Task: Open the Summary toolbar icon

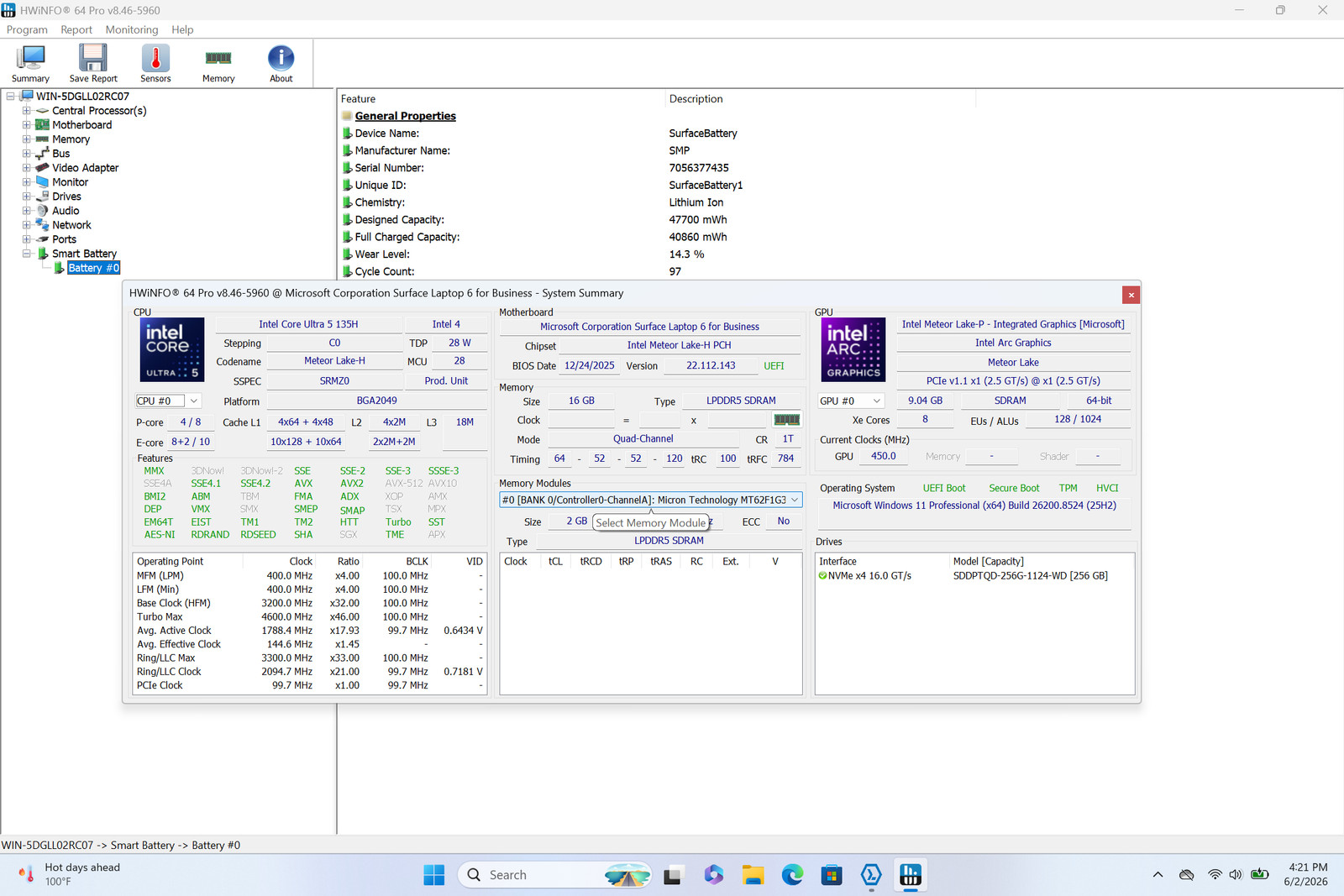Action: point(30,63)
